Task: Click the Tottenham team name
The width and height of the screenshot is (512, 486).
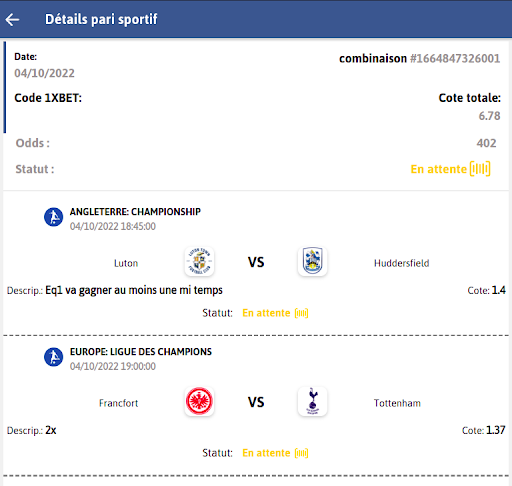Action: click(397, 403)
